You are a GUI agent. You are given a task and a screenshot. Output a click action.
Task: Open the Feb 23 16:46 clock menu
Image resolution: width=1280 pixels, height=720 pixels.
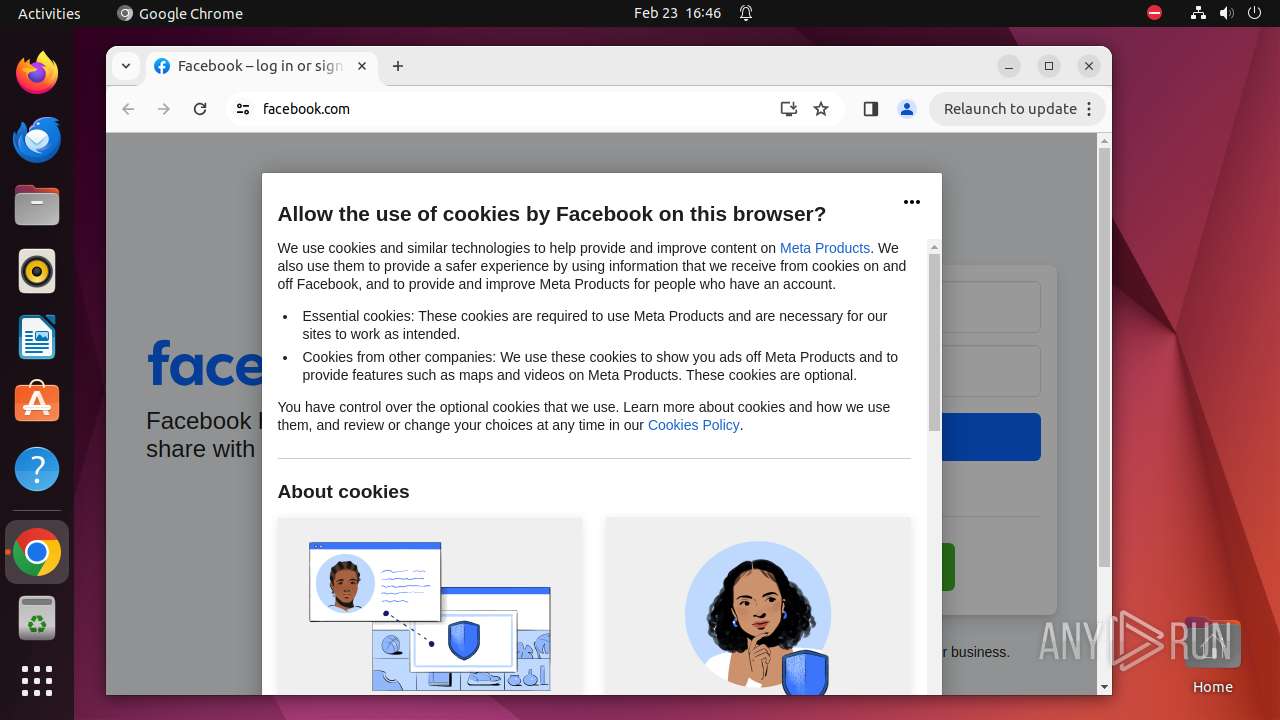click(677, 13)
